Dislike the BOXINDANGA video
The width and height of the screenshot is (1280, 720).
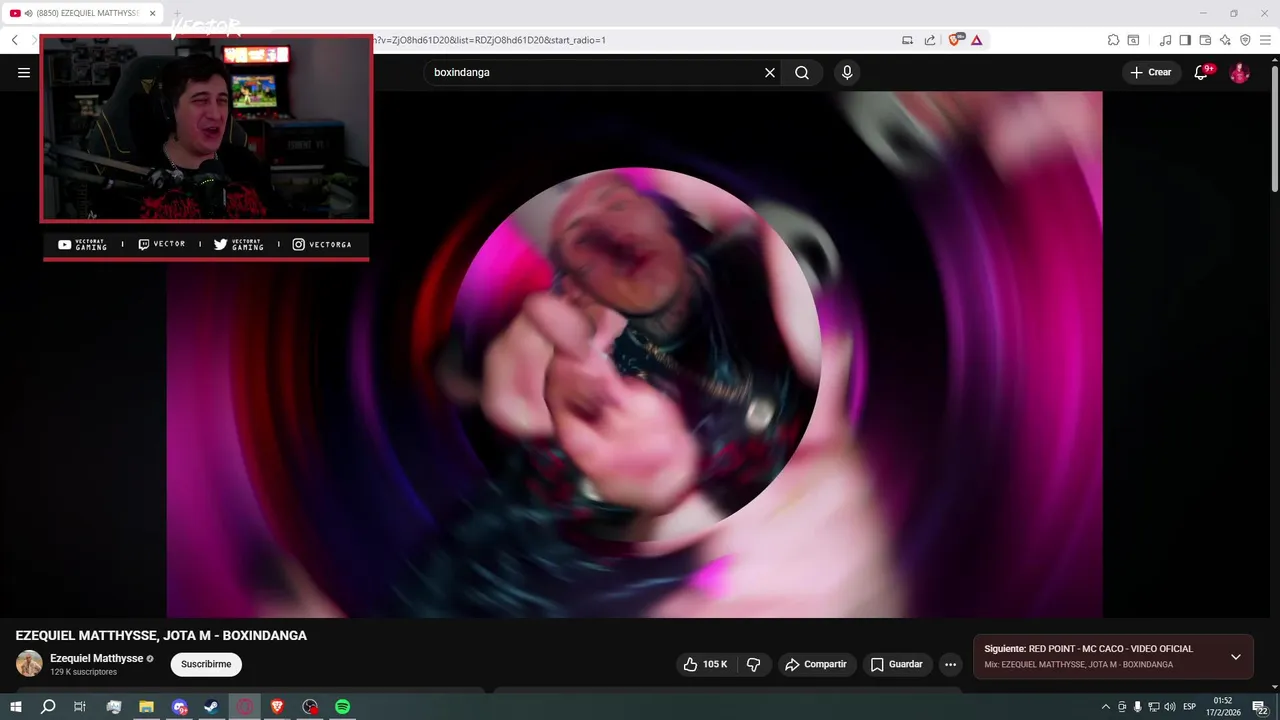[x=754, y=665]
